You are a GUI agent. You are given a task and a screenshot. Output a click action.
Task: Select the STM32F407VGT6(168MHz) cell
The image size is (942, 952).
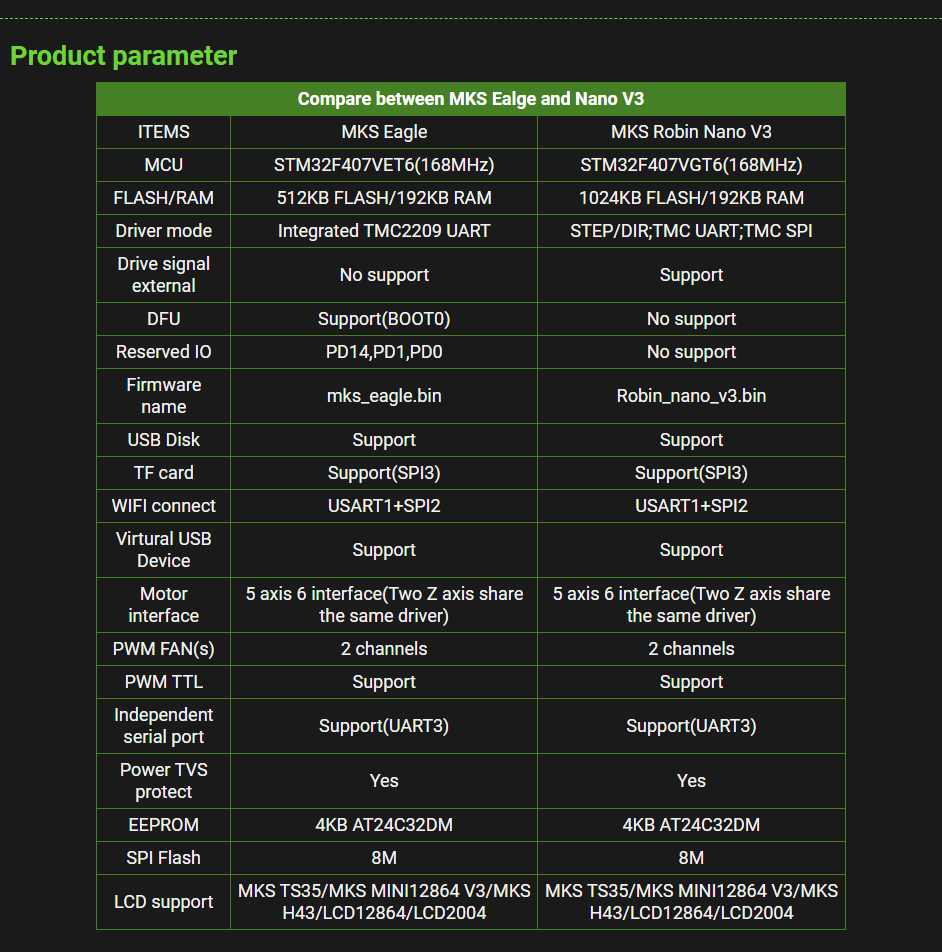(x=691, y=165)
